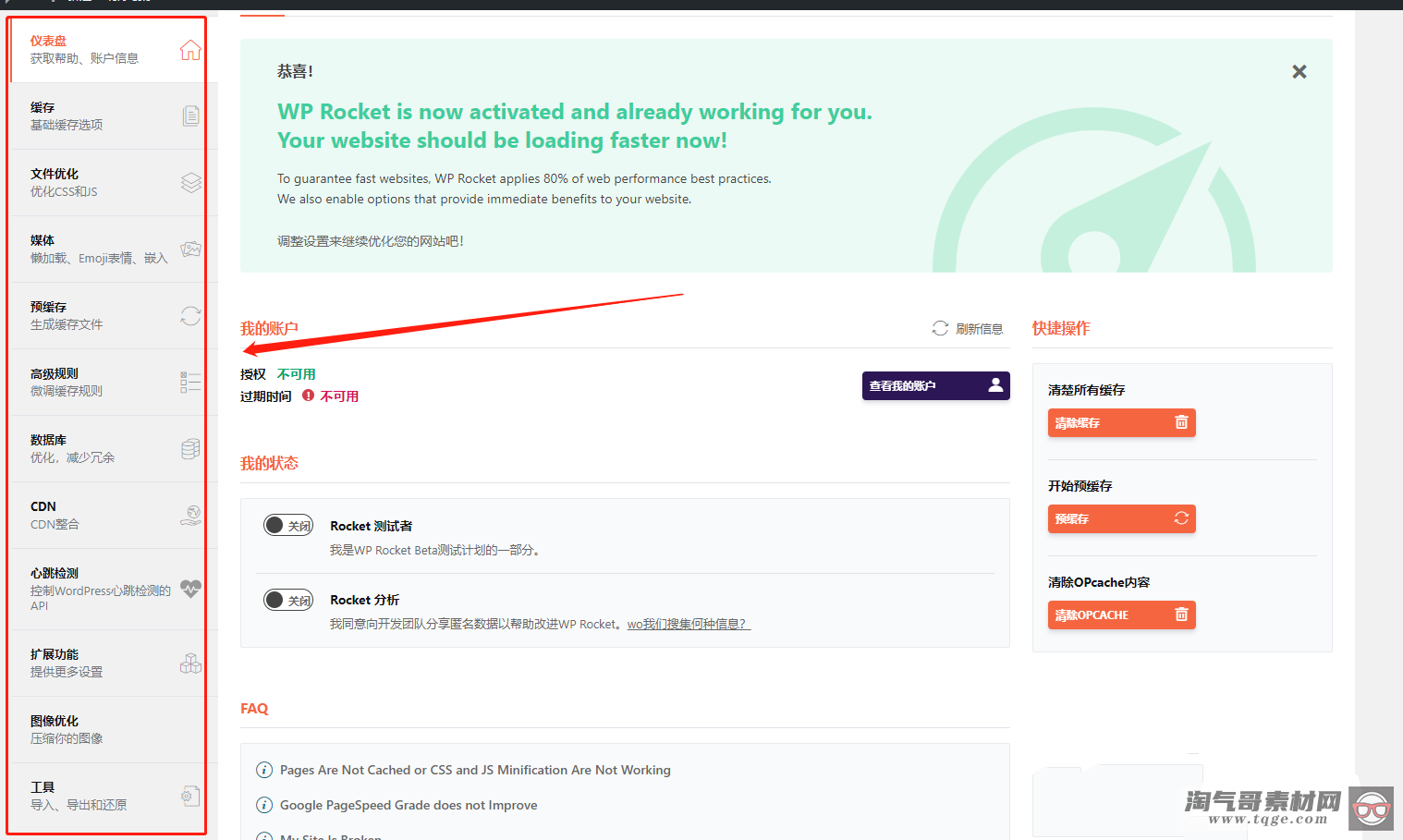This screenshot has height=840, width=1403.
Task: Click the 清除OPcache内容 label
Action: [1099, 582]
